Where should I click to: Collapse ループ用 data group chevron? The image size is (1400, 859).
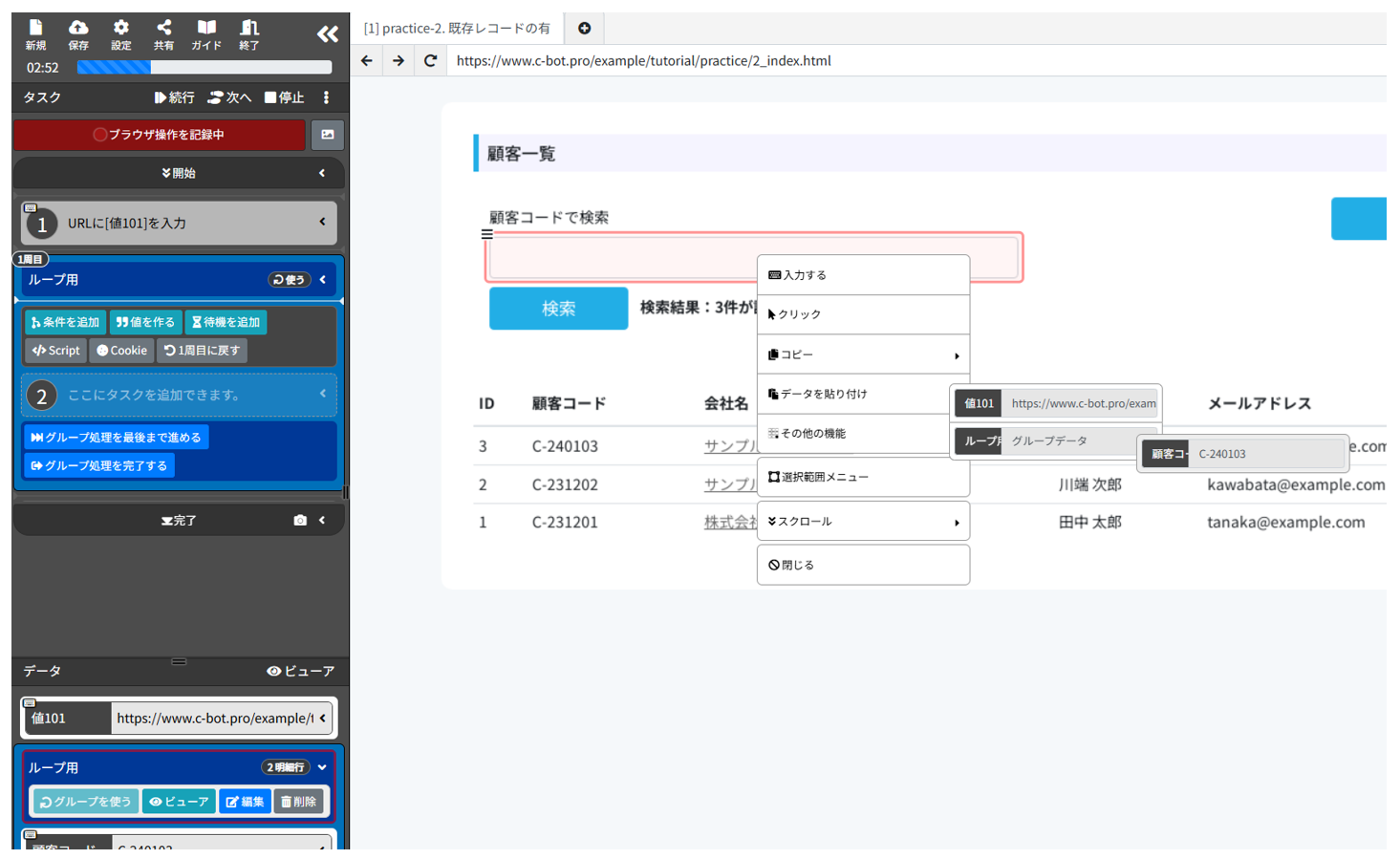click(x=323, y=767)
